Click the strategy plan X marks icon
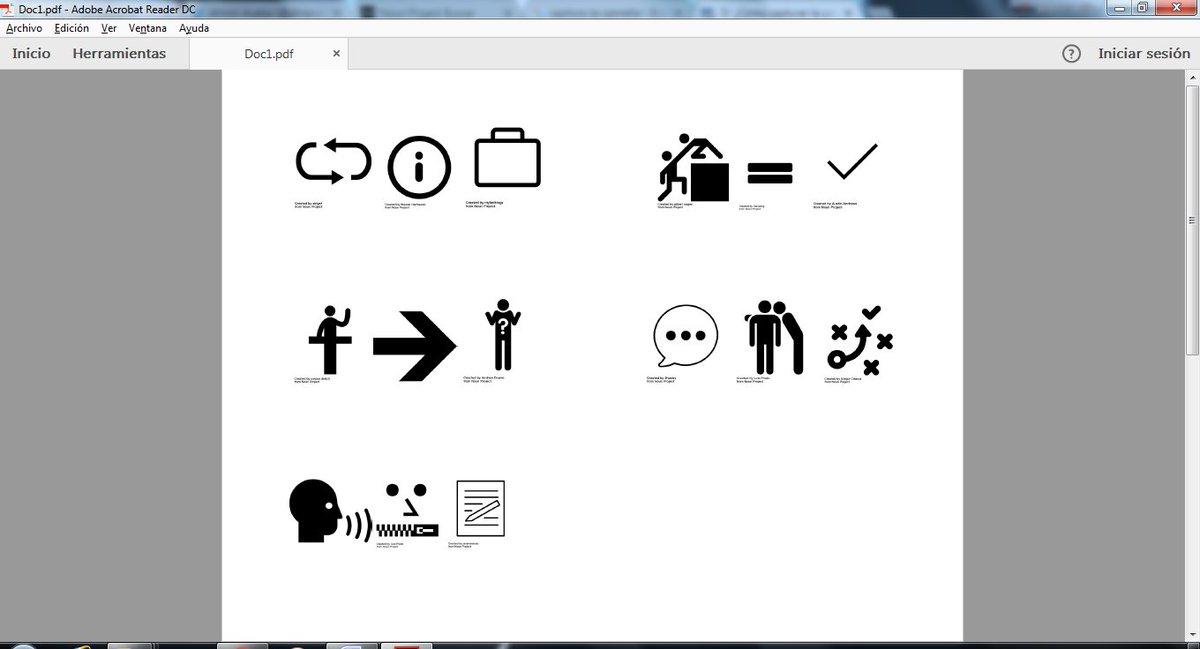Image resolution: width=1200 pixels, height=649 pixels. point(861,340)
